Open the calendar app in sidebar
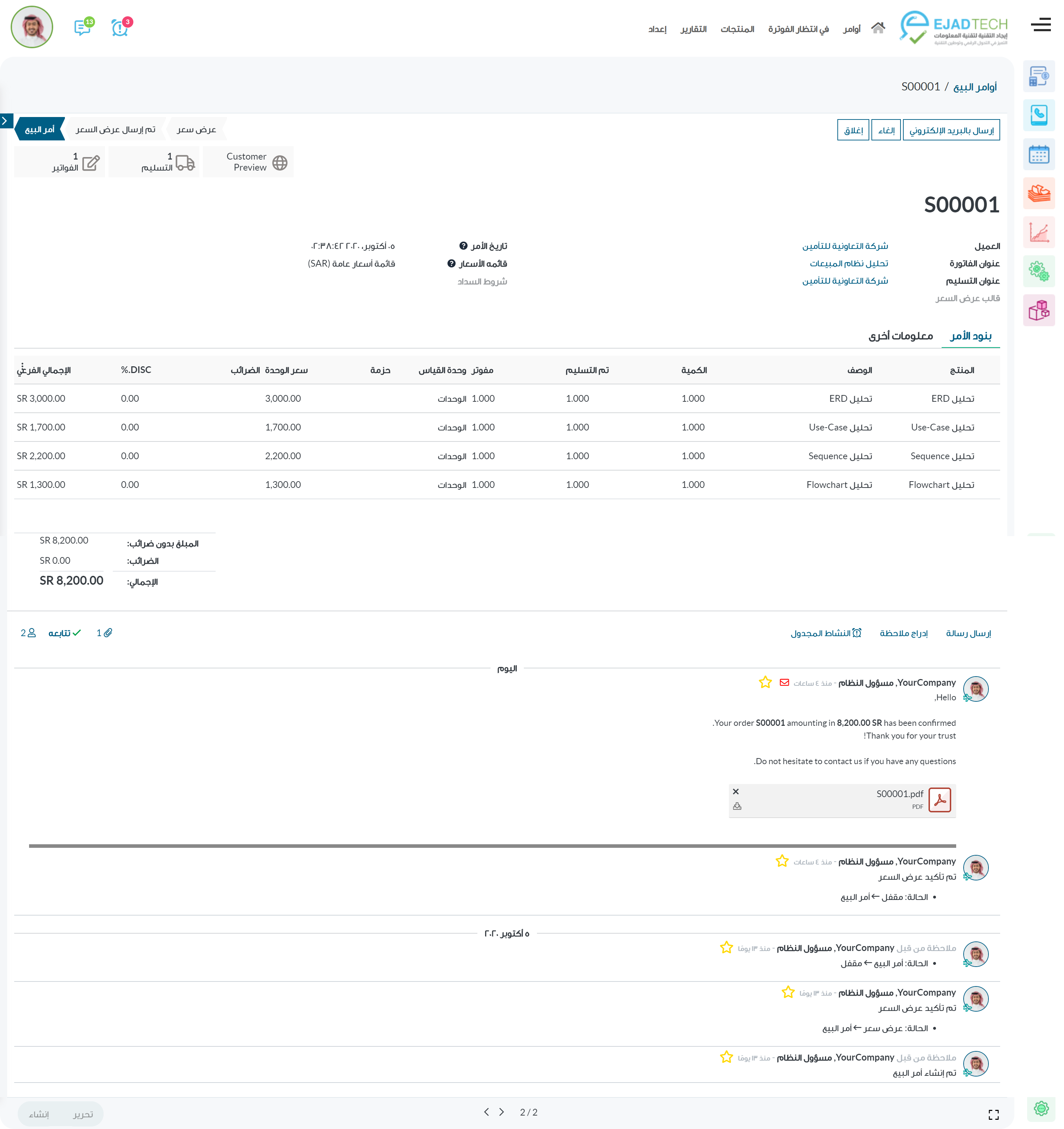Viewport: 1064px width, 1129px height. pos(1038,155)
